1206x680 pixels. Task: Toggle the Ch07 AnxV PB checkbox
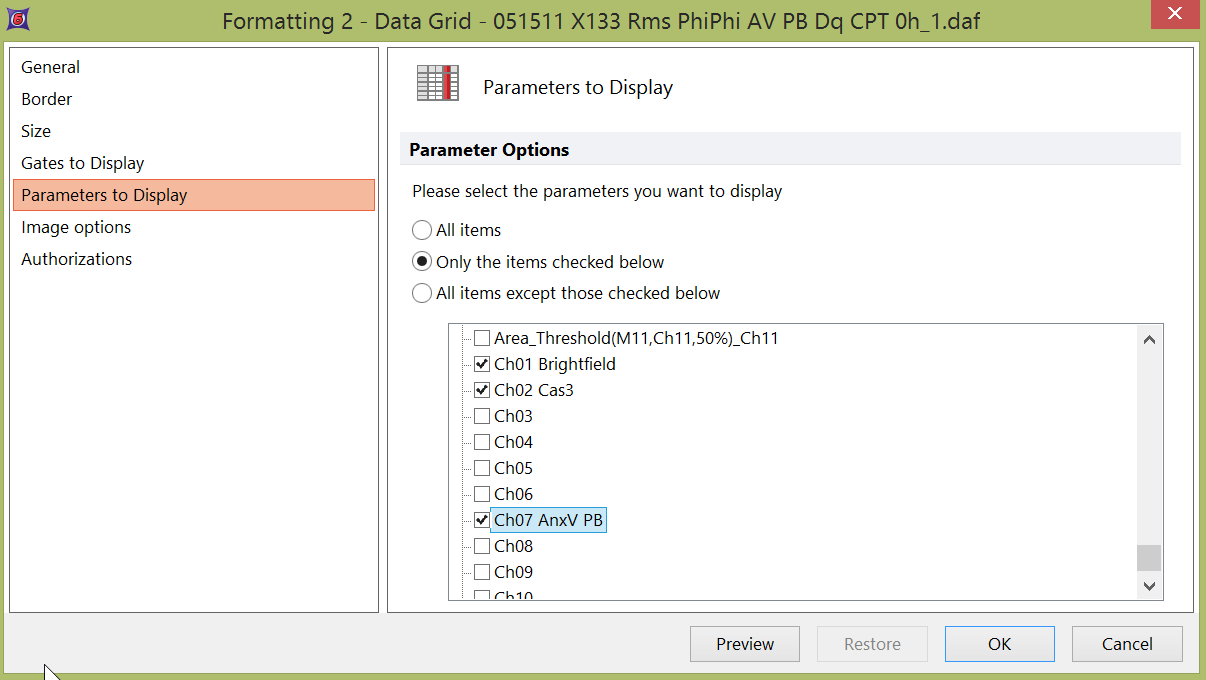coord(482,520)
